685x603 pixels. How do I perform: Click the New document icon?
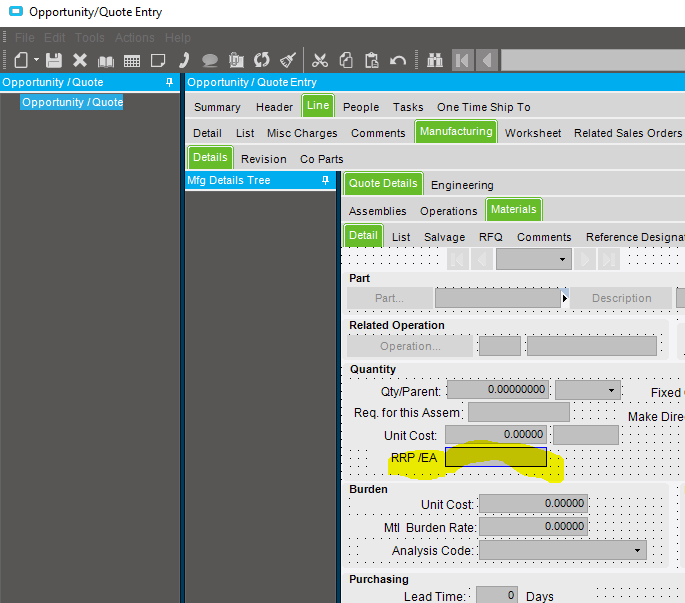pos(21,60)
